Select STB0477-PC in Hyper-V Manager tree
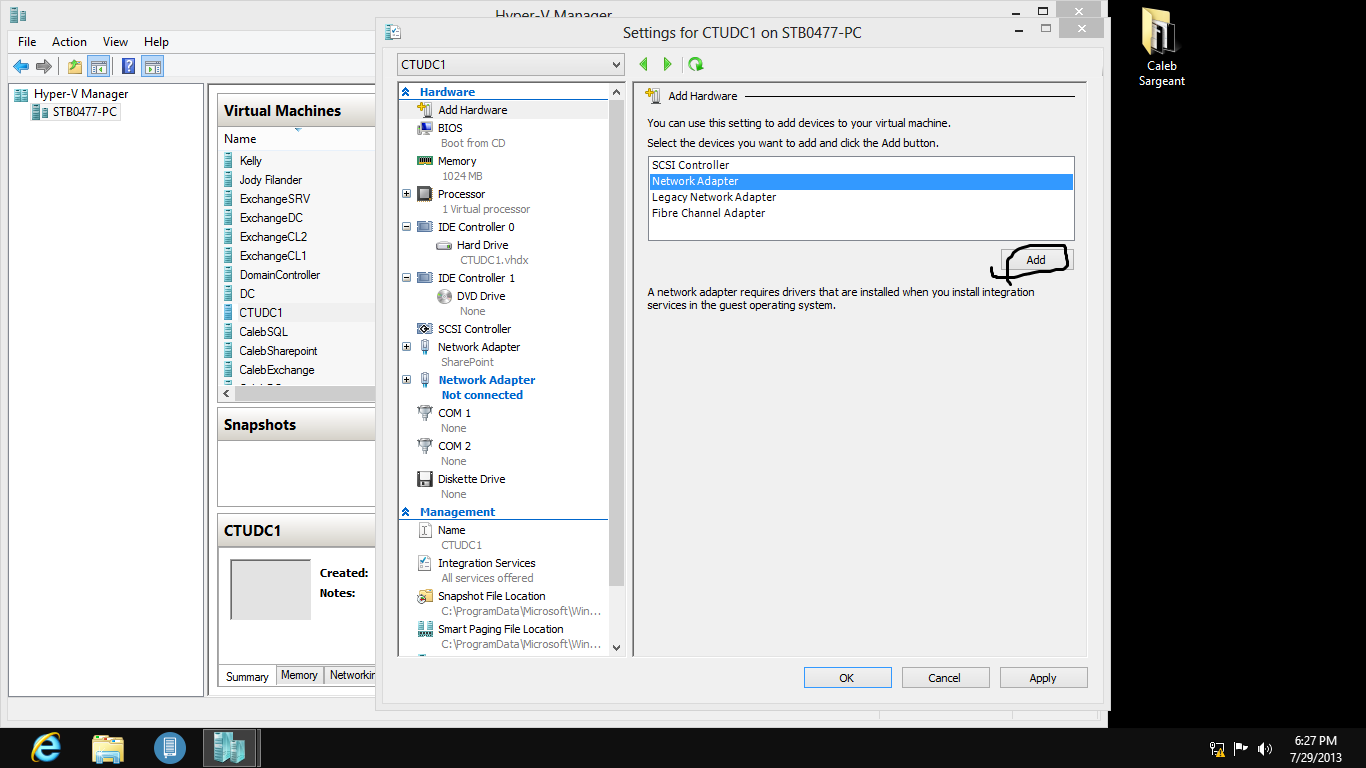This screenshot has width=1366, height=768. point(76,112)
